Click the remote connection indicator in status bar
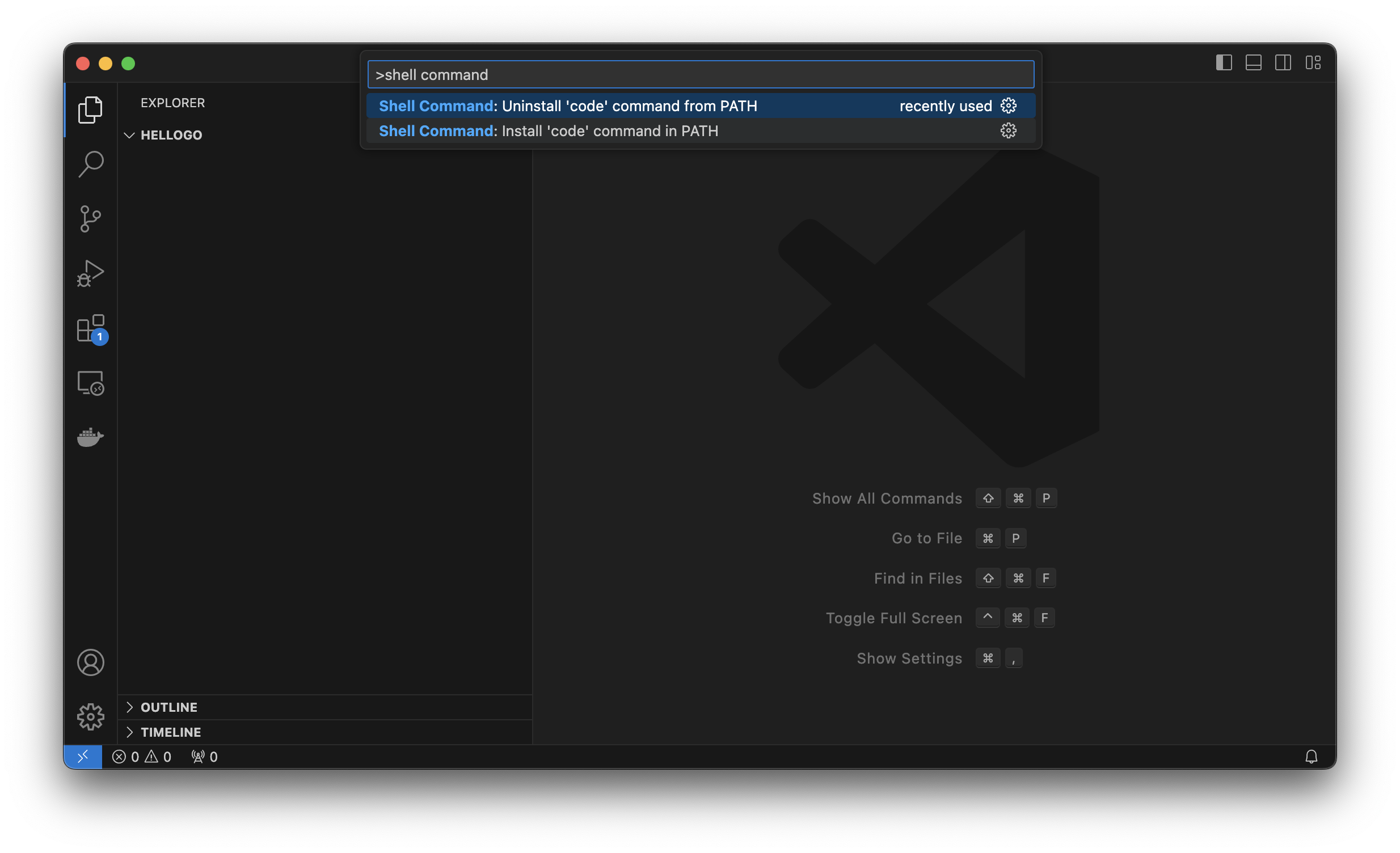 [x=83, y=756]
